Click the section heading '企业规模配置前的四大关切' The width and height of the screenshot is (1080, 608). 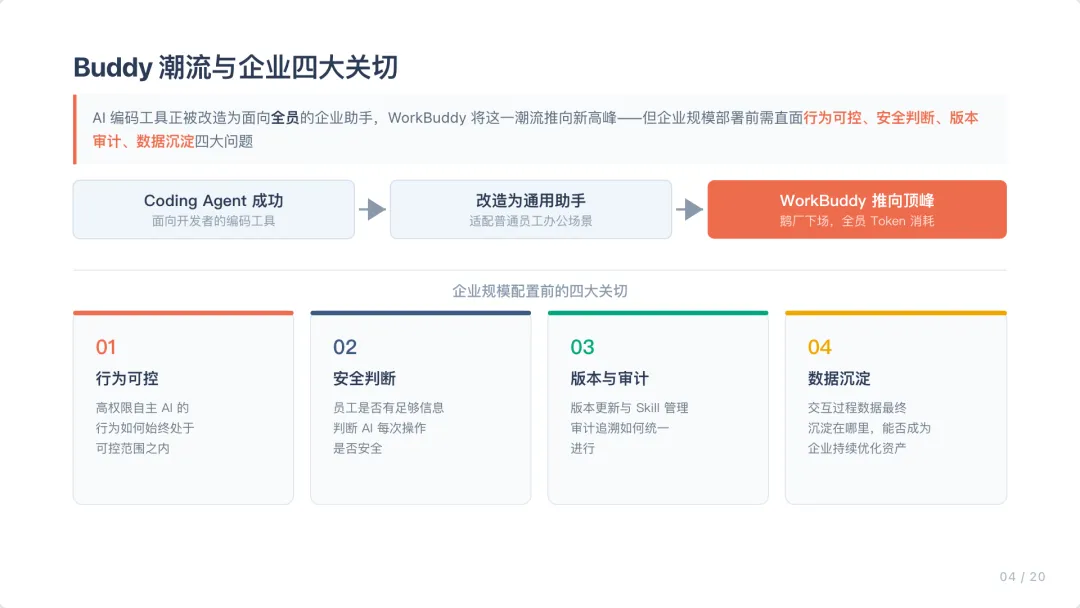click(539, 291)
